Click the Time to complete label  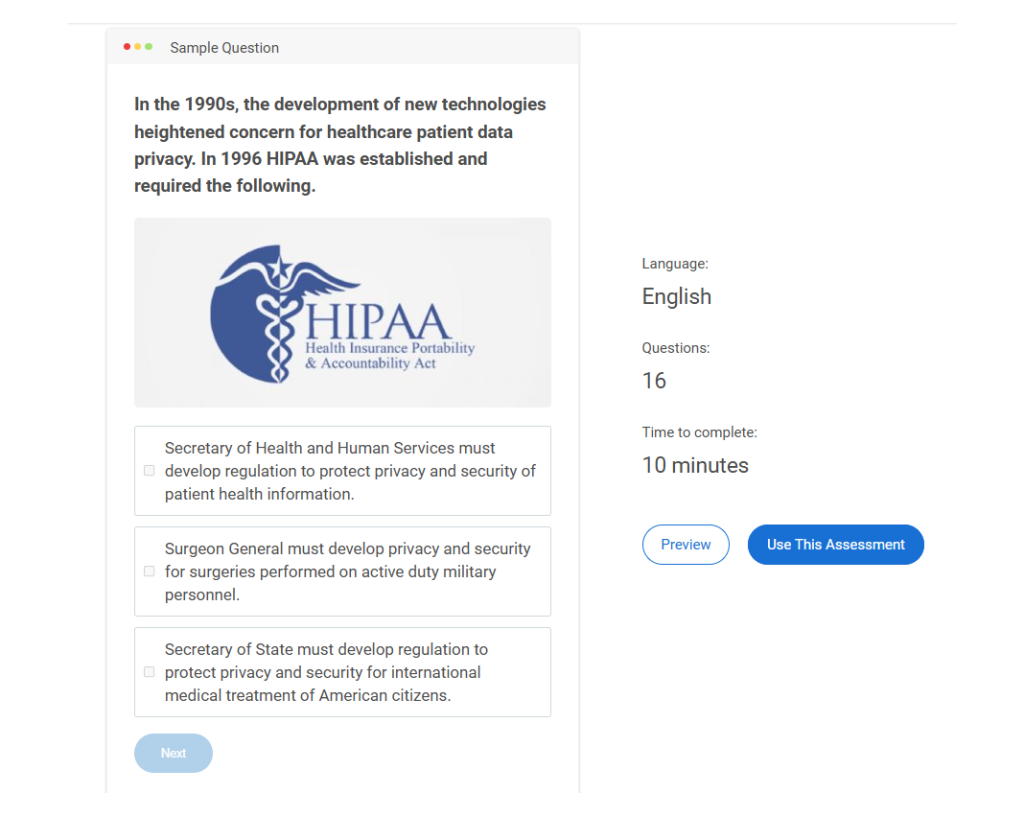point(699,433)
